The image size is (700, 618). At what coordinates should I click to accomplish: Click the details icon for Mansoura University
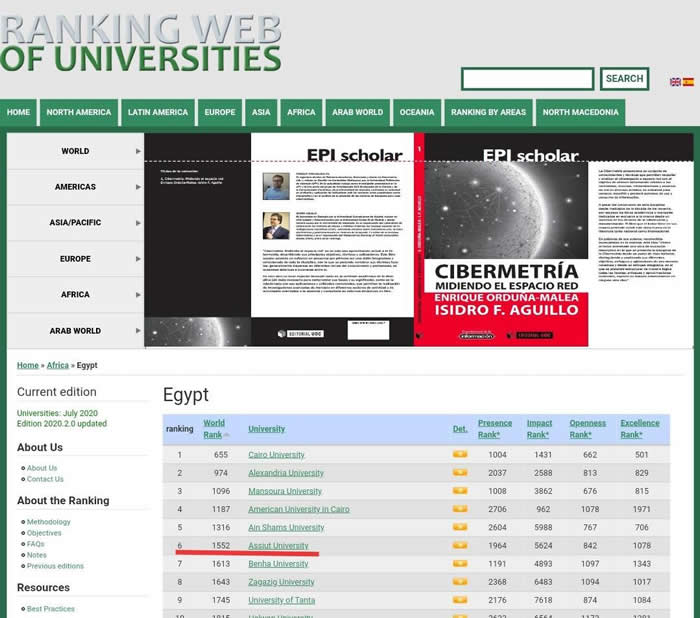[460, 491]
